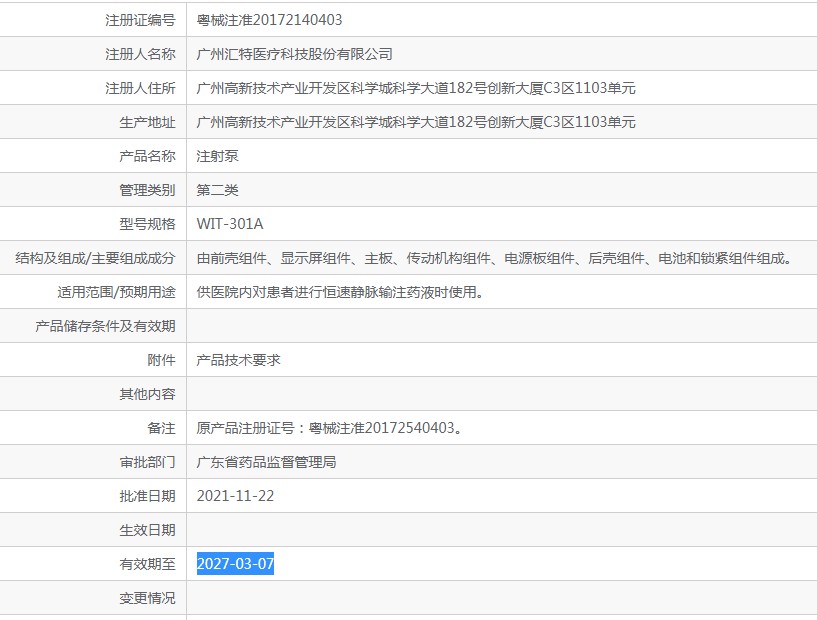Click the label 批准日期

(147, 496)
